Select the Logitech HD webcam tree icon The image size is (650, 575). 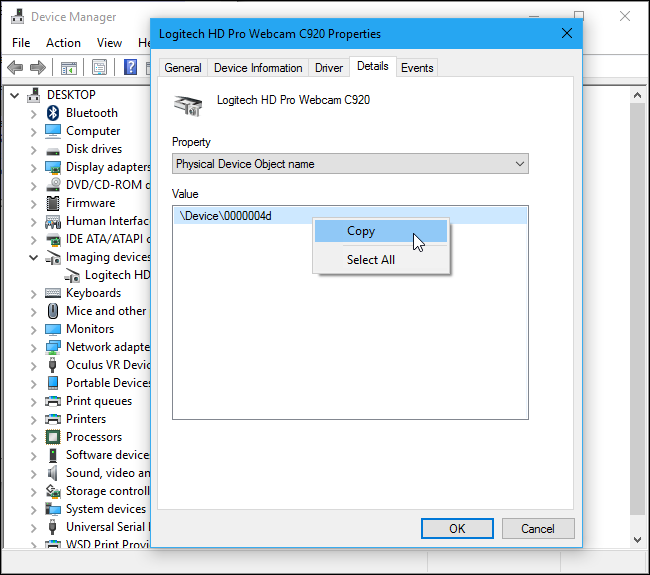coord(72,276)
